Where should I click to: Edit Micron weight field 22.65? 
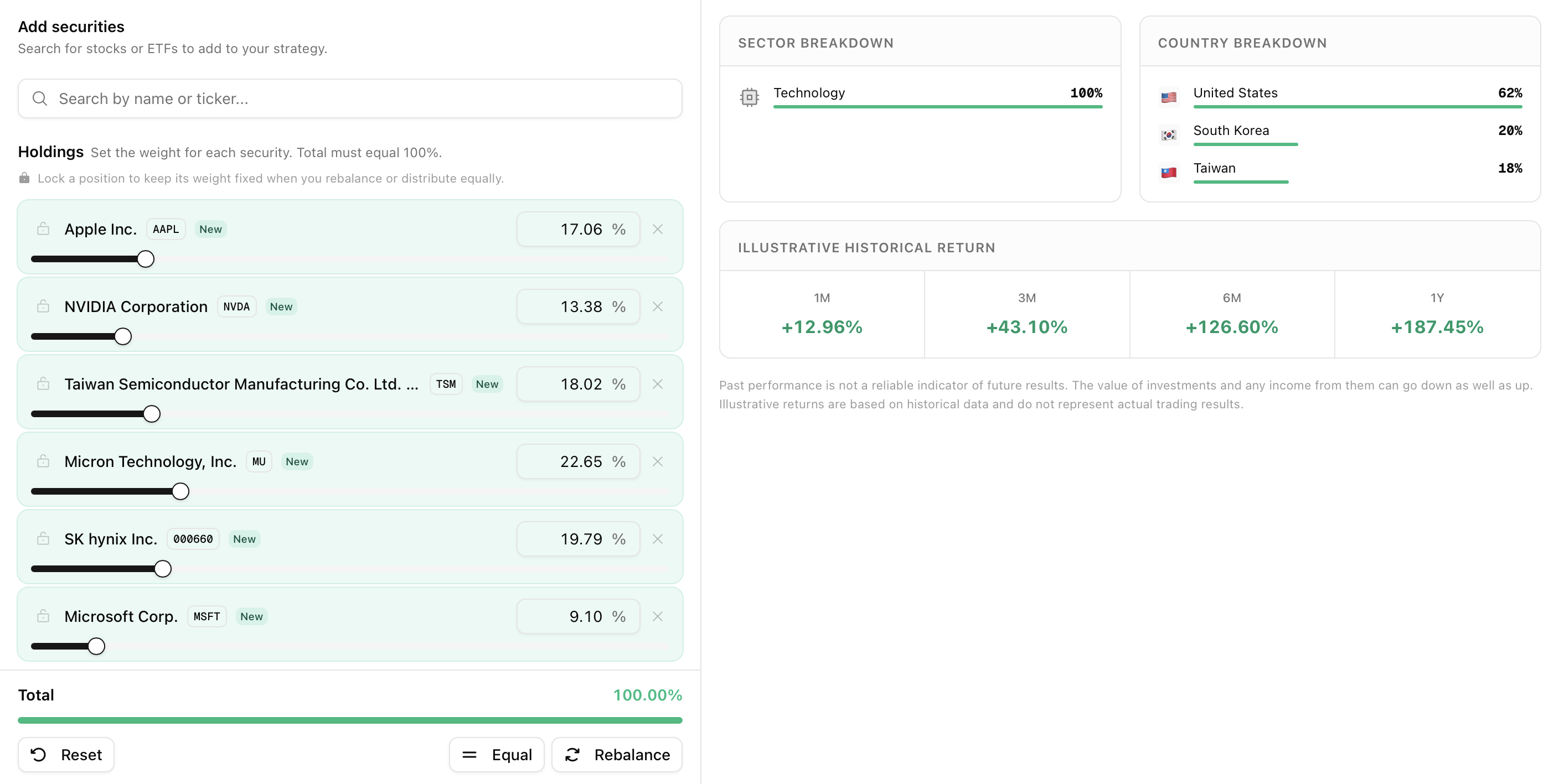[579, 461]
